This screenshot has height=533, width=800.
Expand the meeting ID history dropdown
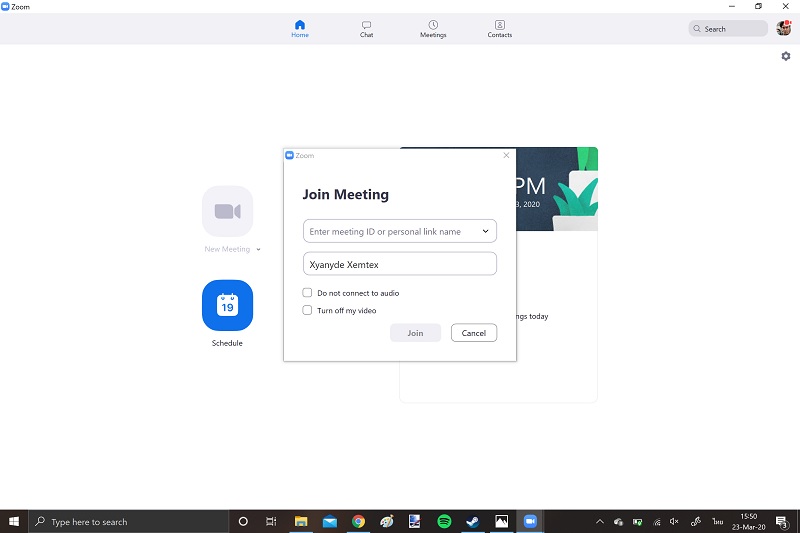pyautogui.click(x=485, y=231)
